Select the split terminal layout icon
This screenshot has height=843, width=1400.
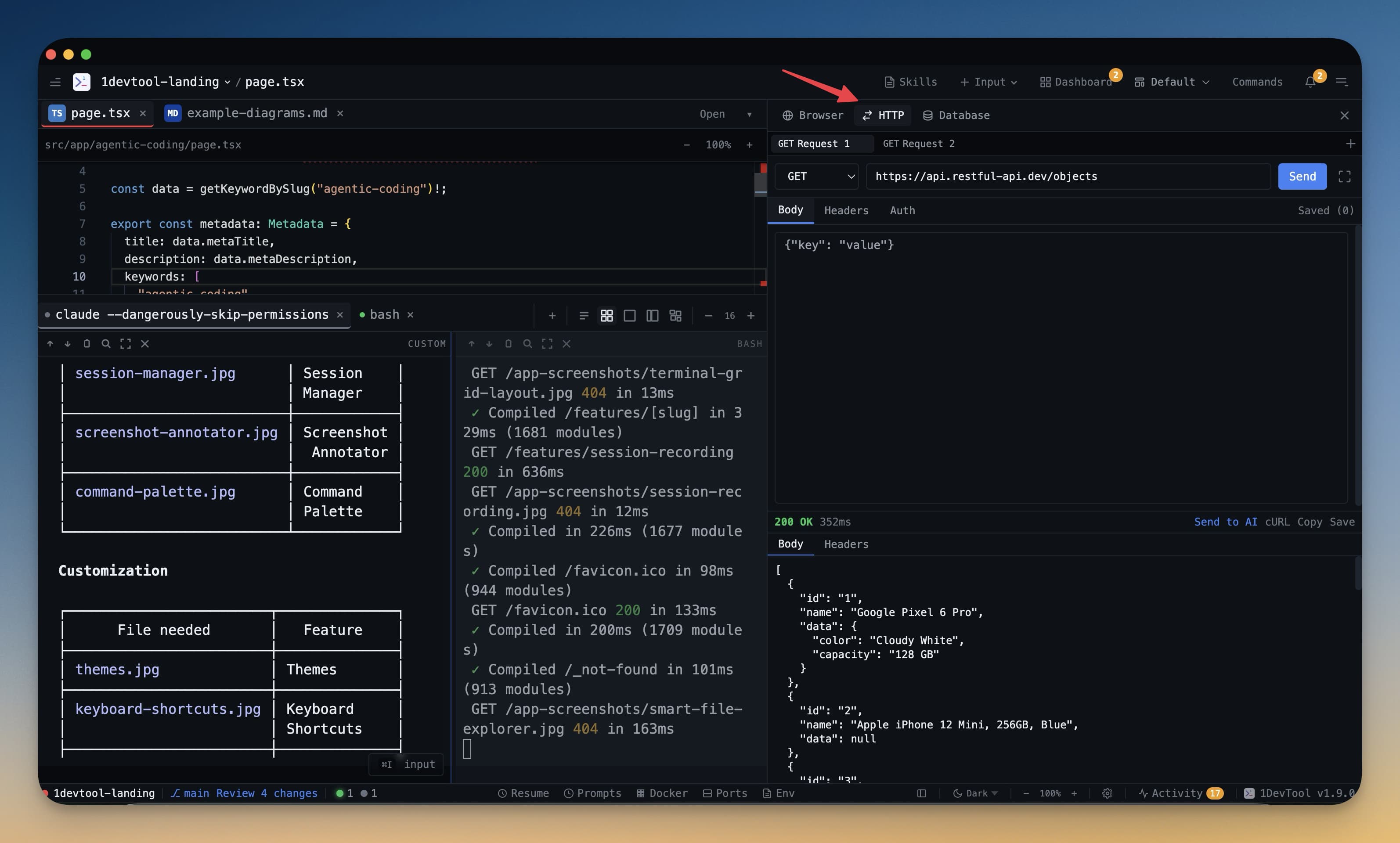point(652,315)
